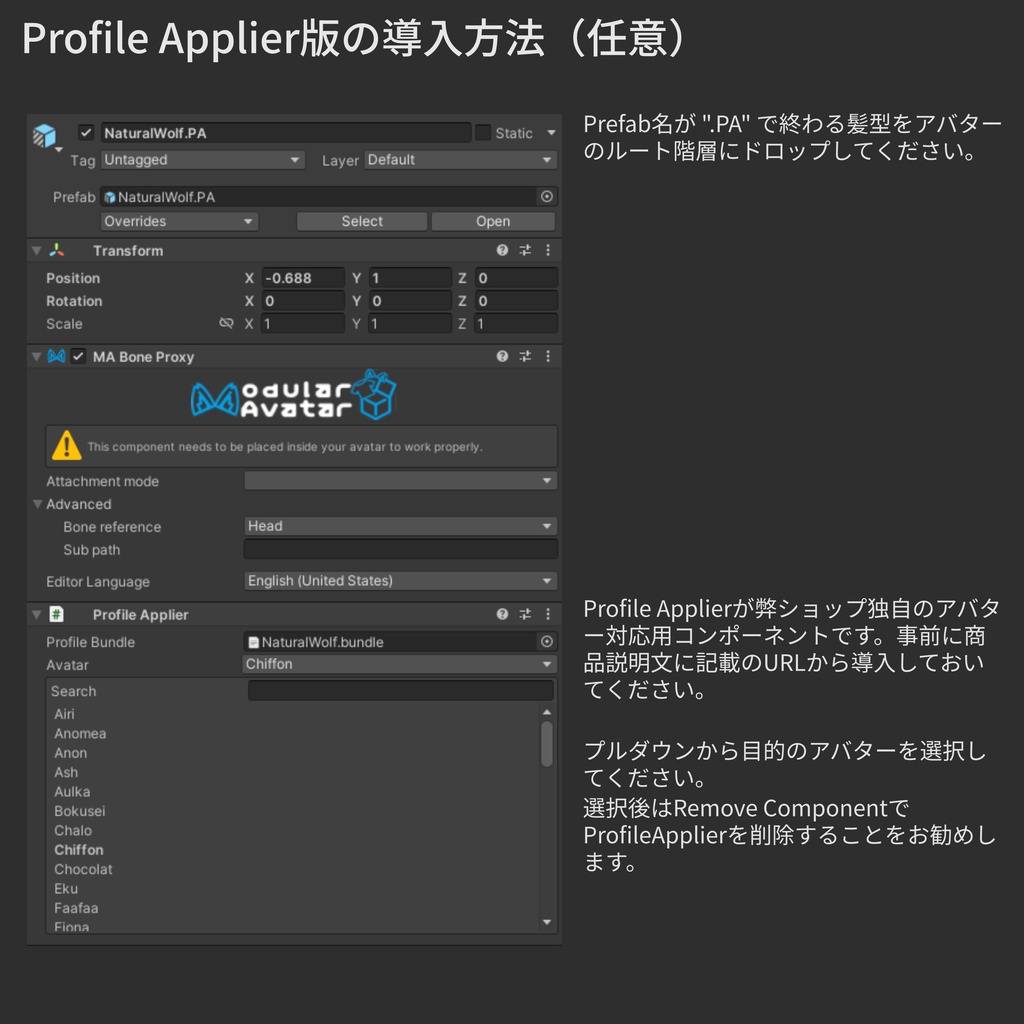Open the Layer dropdown showing Default

[460, 160]
